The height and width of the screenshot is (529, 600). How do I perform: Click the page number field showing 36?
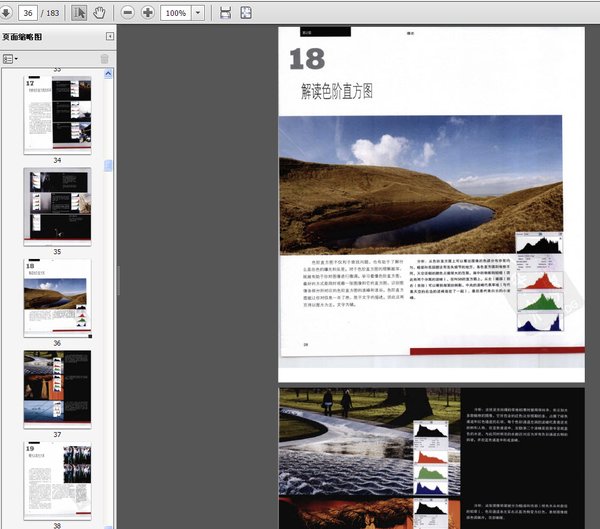click(28, 13)
